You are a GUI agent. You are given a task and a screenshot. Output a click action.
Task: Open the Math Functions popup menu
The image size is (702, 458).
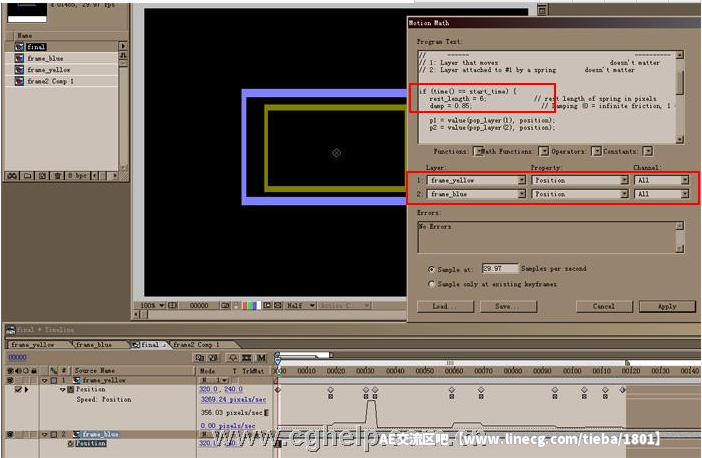pyautogui.click(x=543, y=151)
